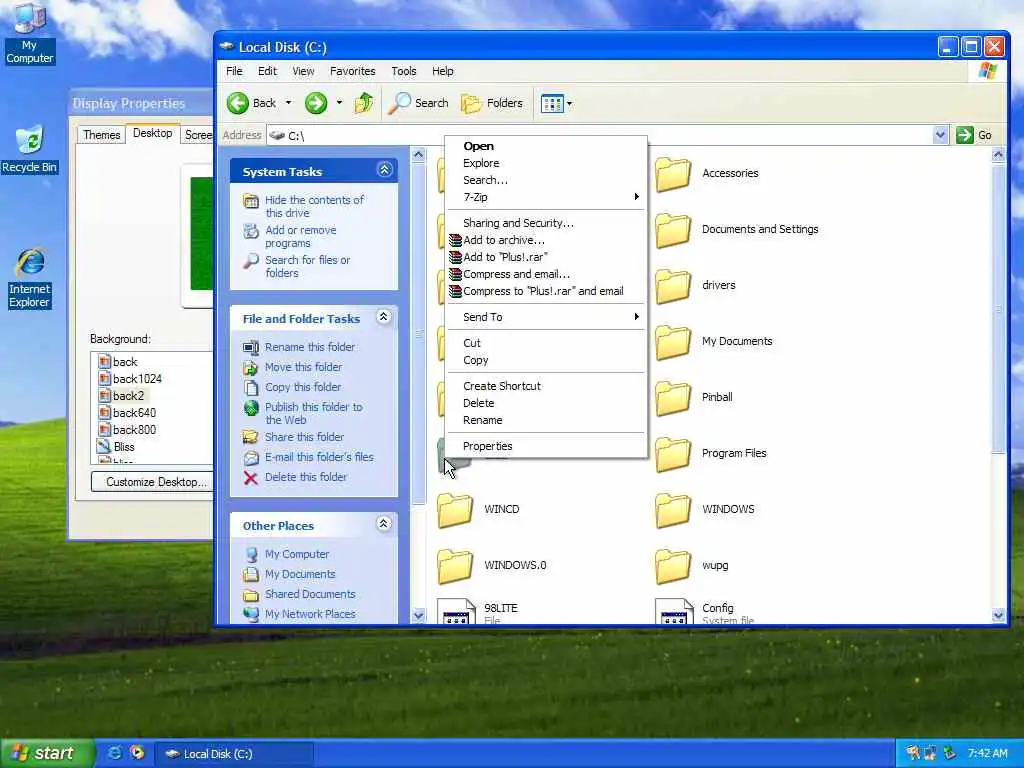Screen dimensions: 1024x768
Task: Switch to Desktop tab in Display Properties
Action: point(152,133)
